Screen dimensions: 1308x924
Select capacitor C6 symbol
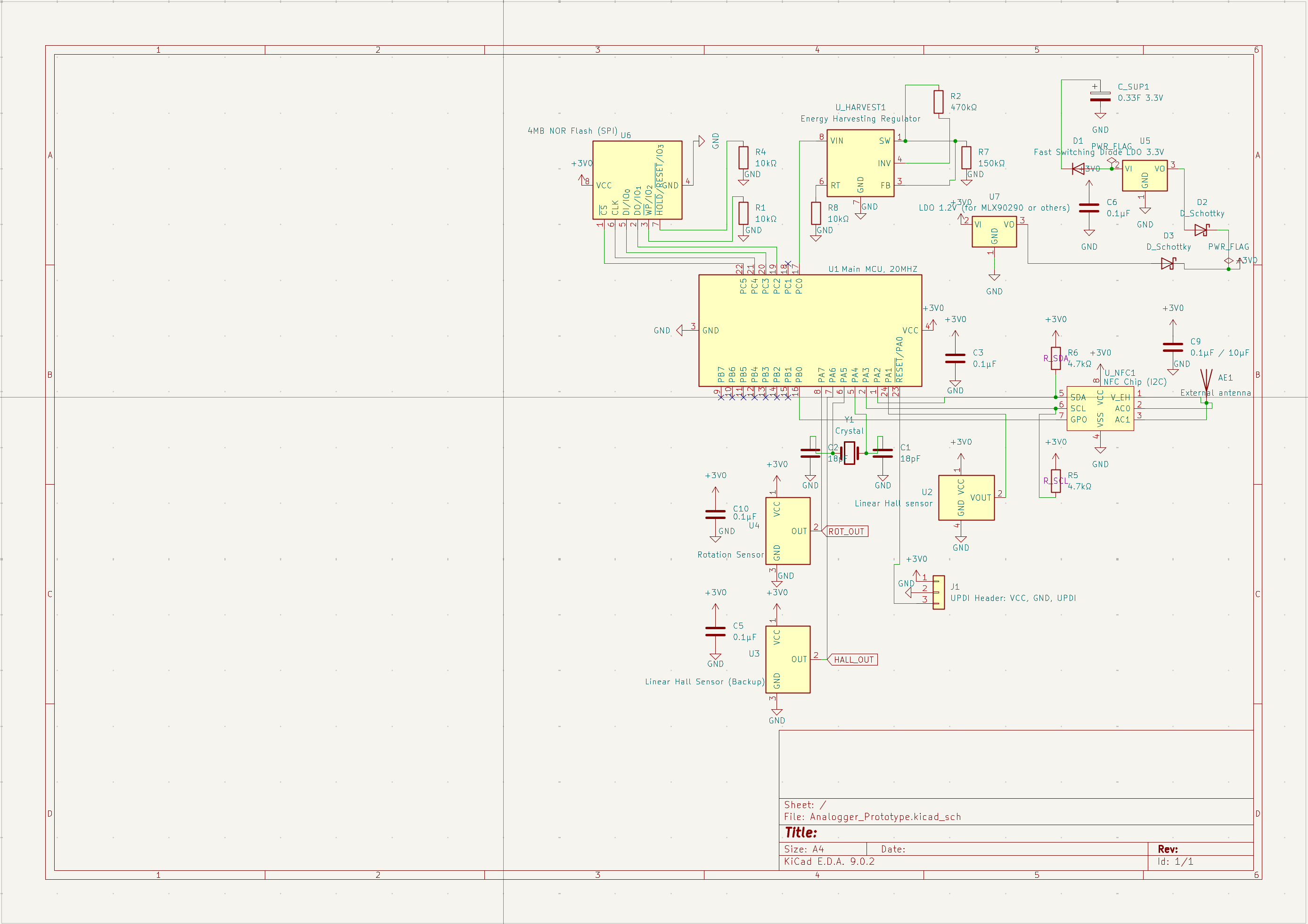pos(1089,208)
